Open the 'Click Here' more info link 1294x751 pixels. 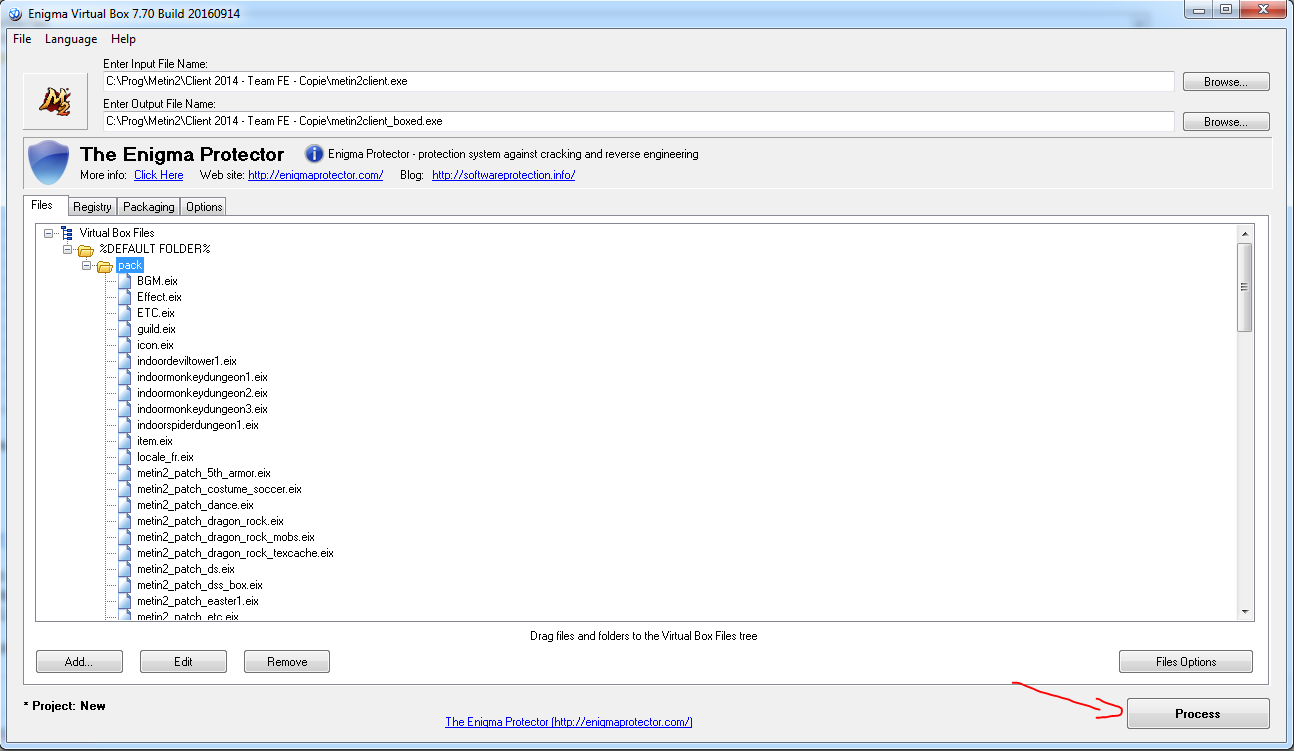pyautogui.click(x=159, y=175)
